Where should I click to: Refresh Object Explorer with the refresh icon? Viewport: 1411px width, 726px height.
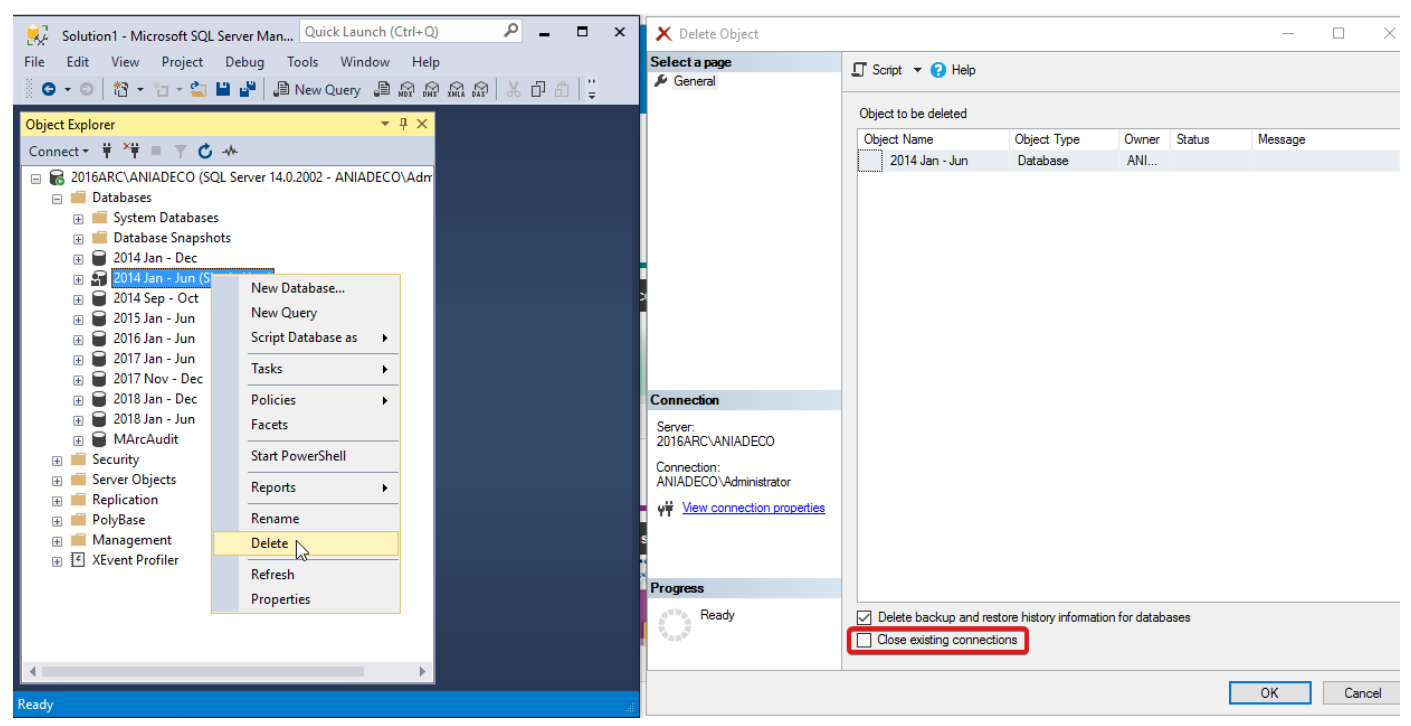205,151
